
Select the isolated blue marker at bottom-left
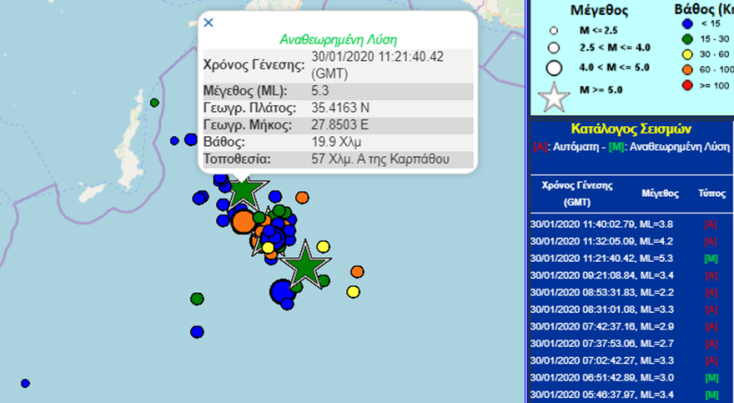(x=25, y=383)
